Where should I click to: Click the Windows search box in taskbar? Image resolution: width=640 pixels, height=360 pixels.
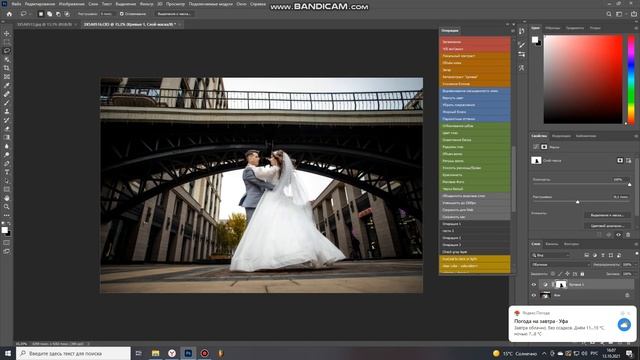(x=73, y=353)
